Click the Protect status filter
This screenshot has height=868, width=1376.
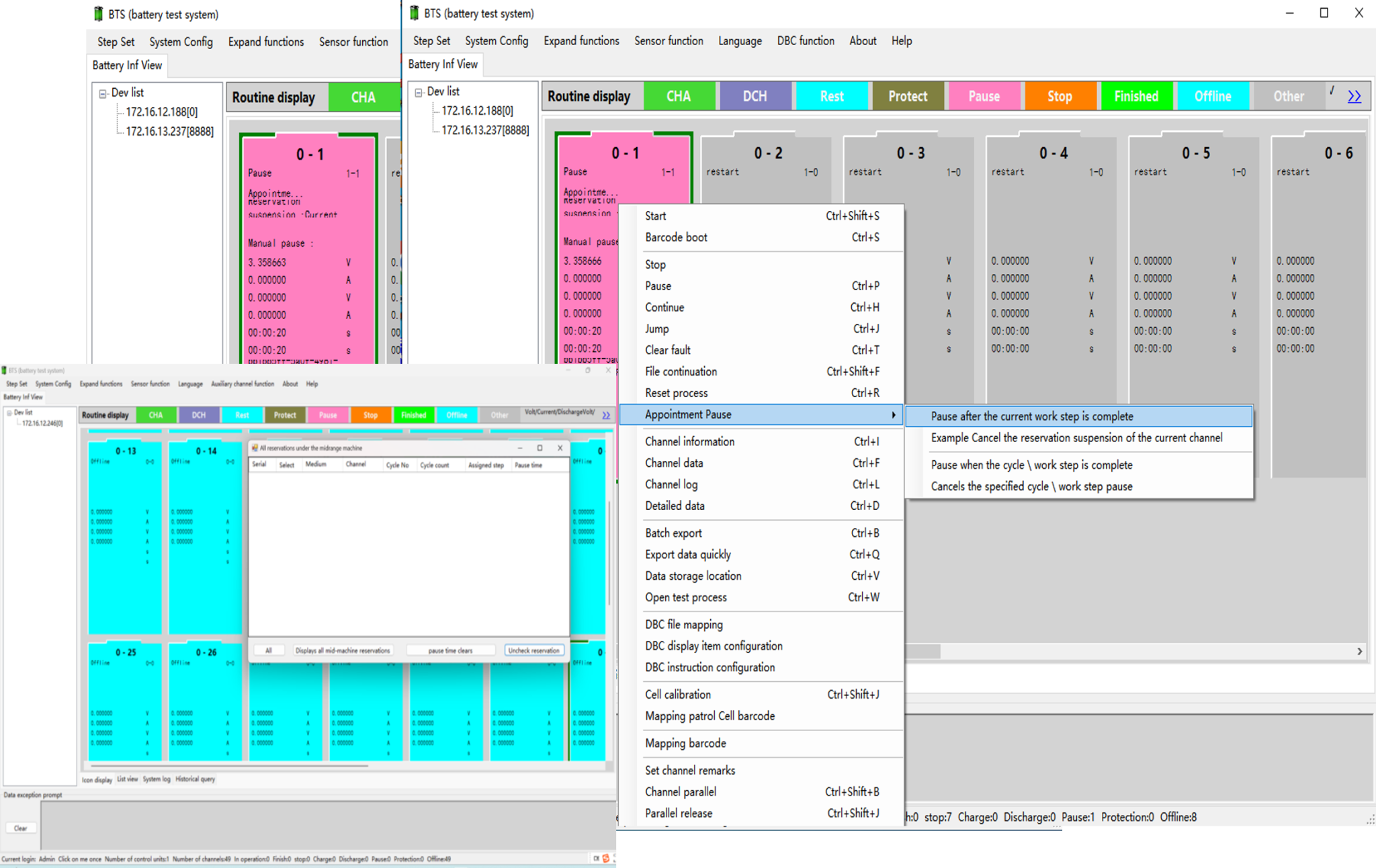tap(908, 96)
